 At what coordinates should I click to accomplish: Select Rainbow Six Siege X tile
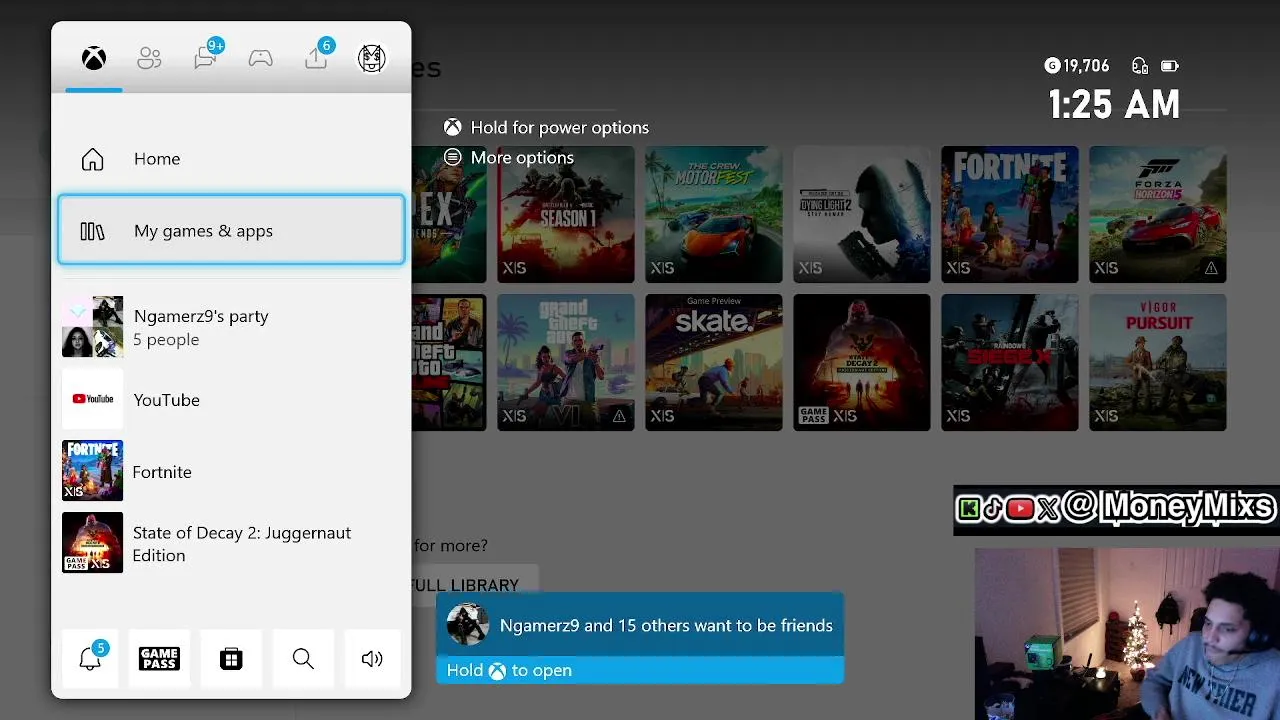coord(1010,362)
